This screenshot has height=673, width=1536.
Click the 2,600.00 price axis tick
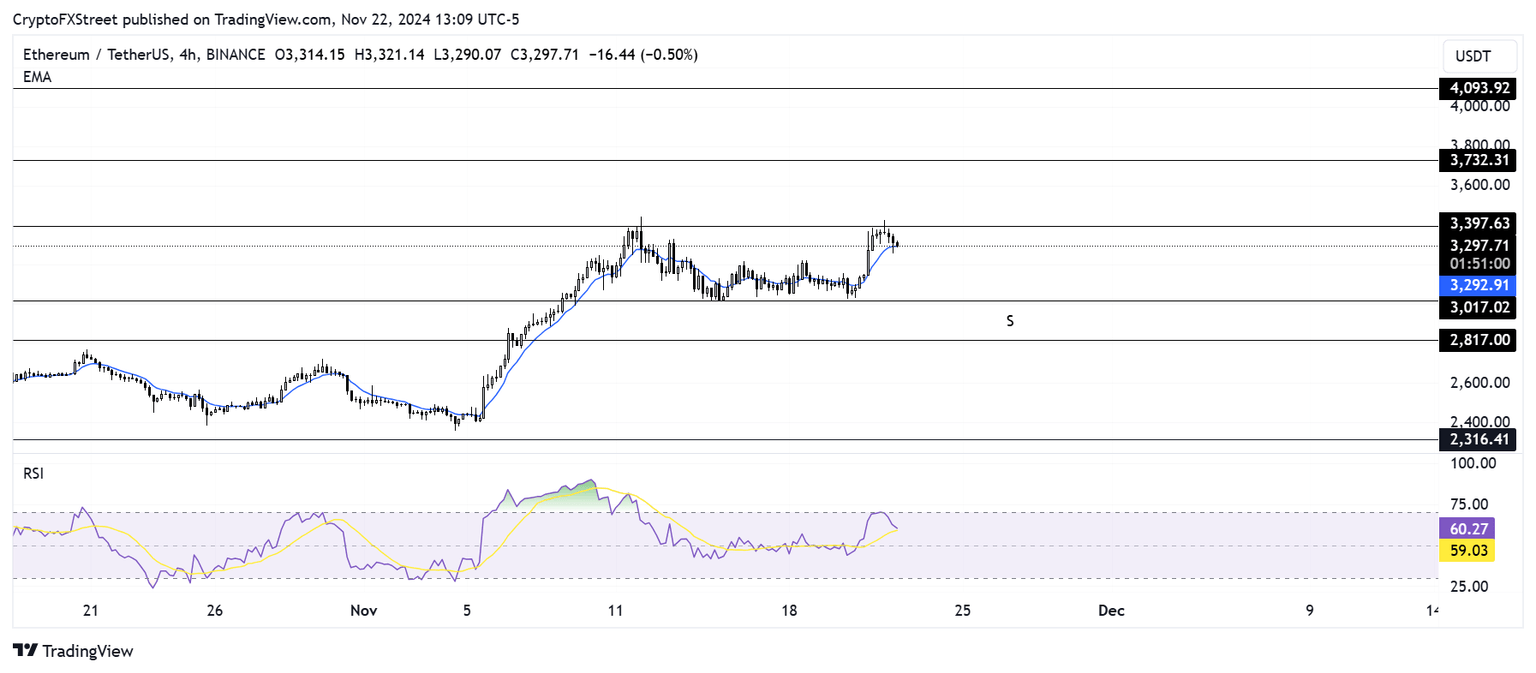(x=1479, y=382)
